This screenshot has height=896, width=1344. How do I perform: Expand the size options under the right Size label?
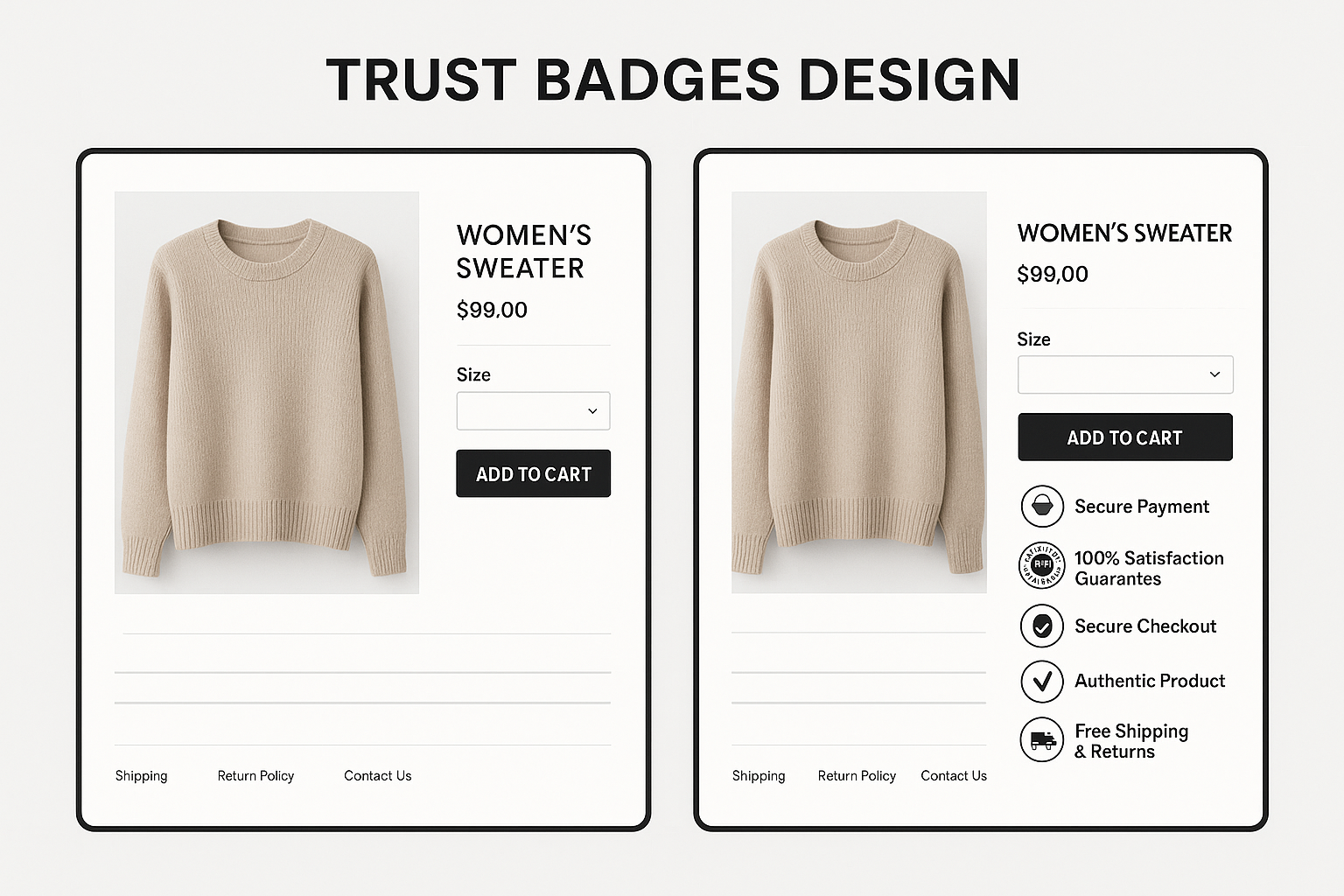point(1125,374)
